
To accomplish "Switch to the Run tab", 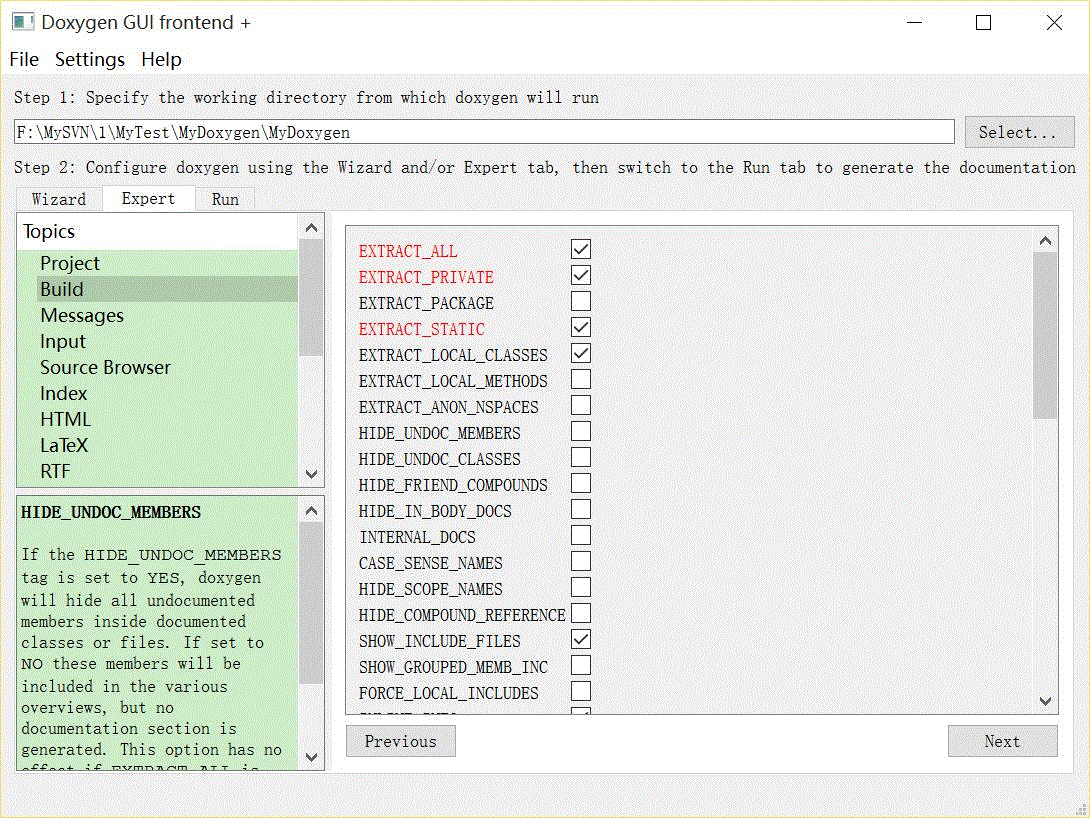I will click(225, 199).
